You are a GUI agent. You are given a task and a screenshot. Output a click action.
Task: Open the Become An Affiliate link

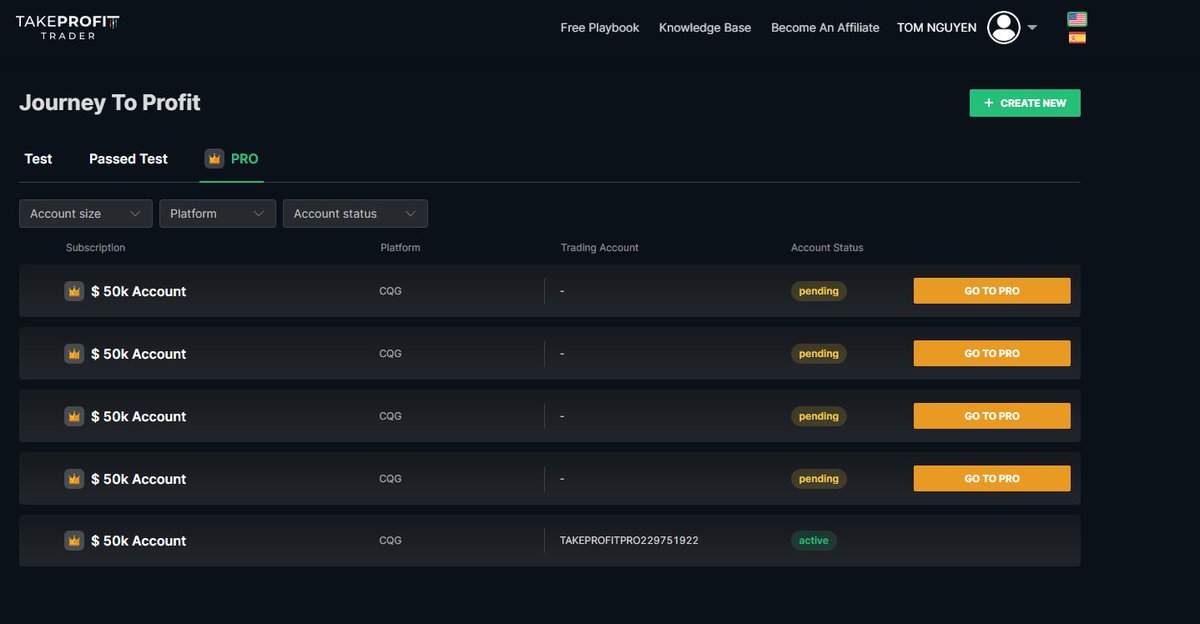[825, 27]
